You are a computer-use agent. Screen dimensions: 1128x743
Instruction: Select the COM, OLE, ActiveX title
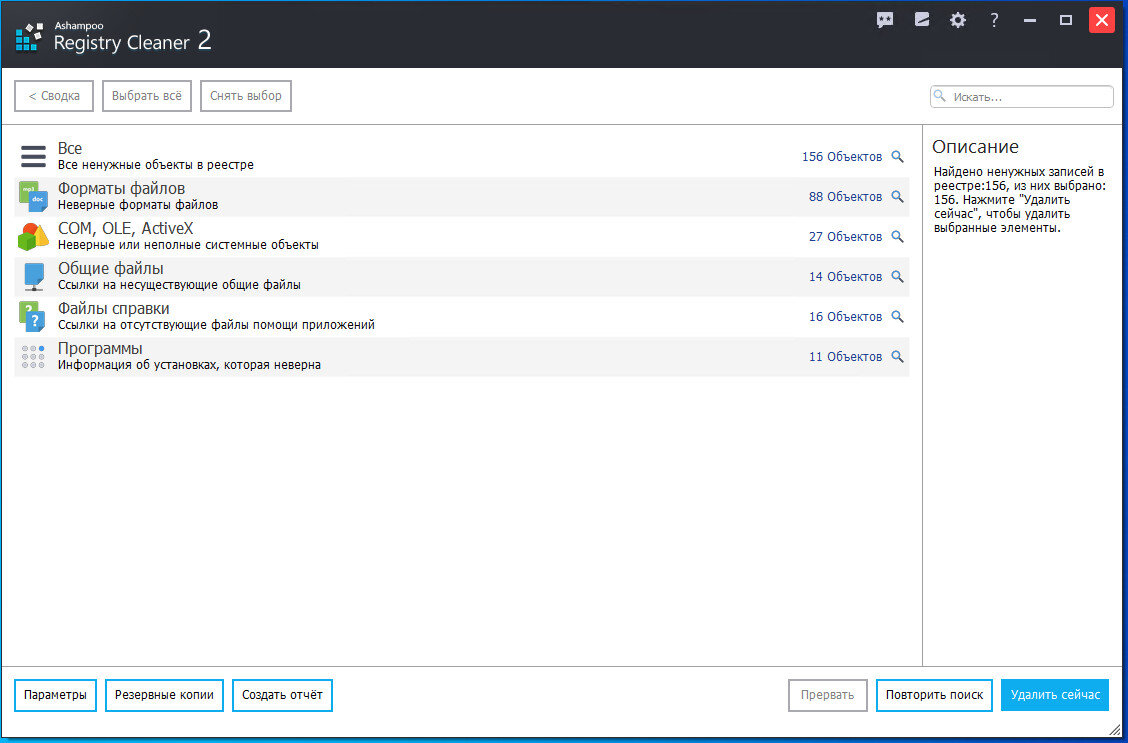pos(125,229)
